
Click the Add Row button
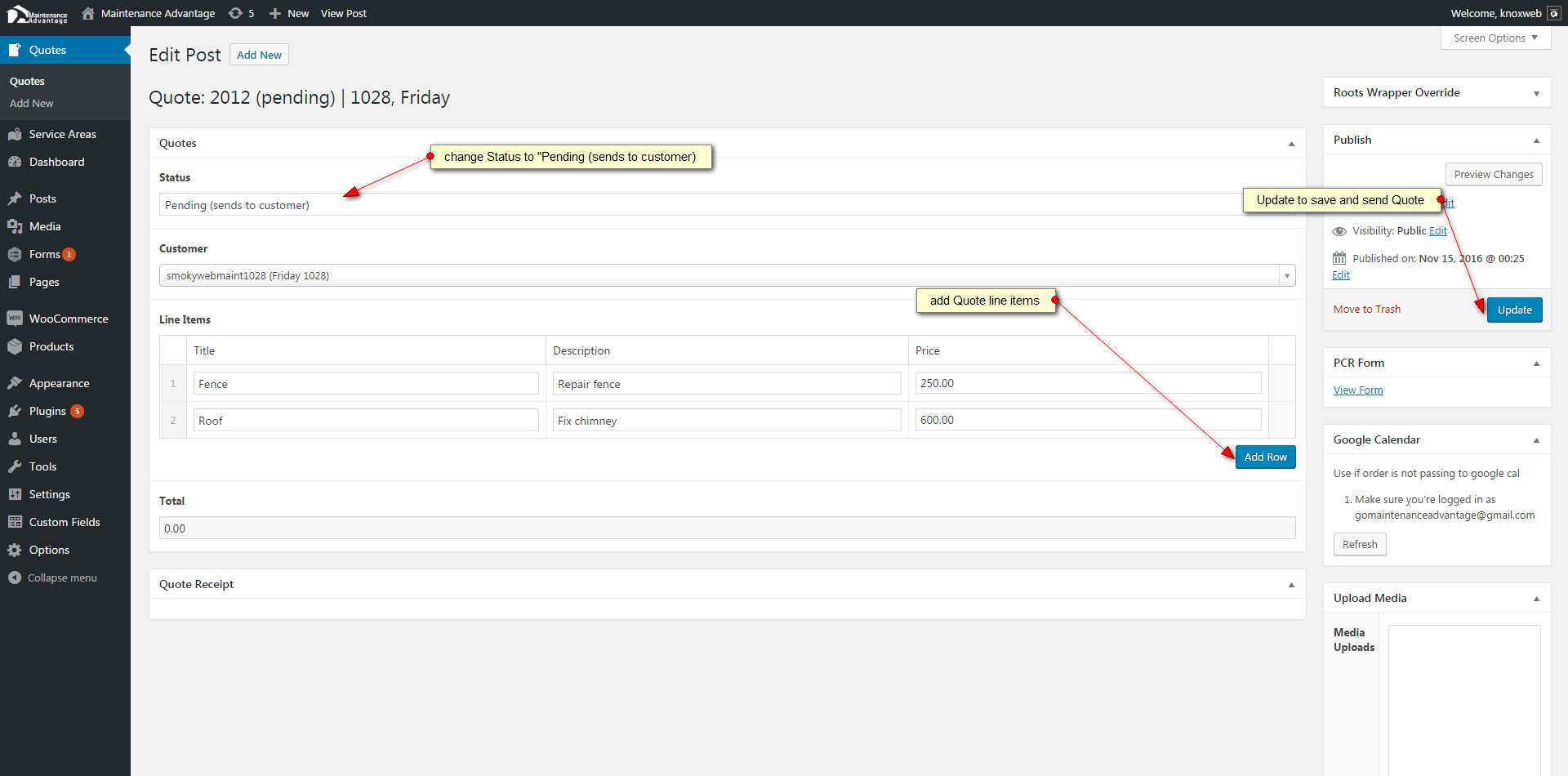pos(1266,457)
